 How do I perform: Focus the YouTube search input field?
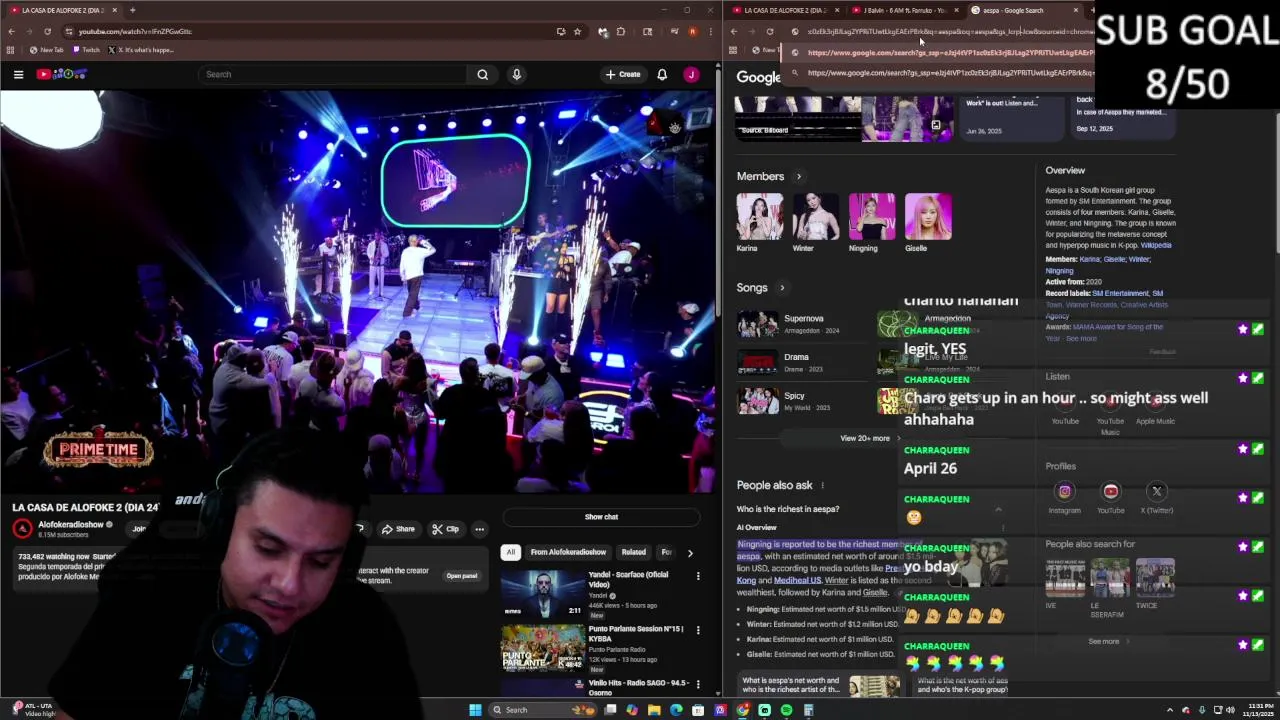tap(333, 74)
